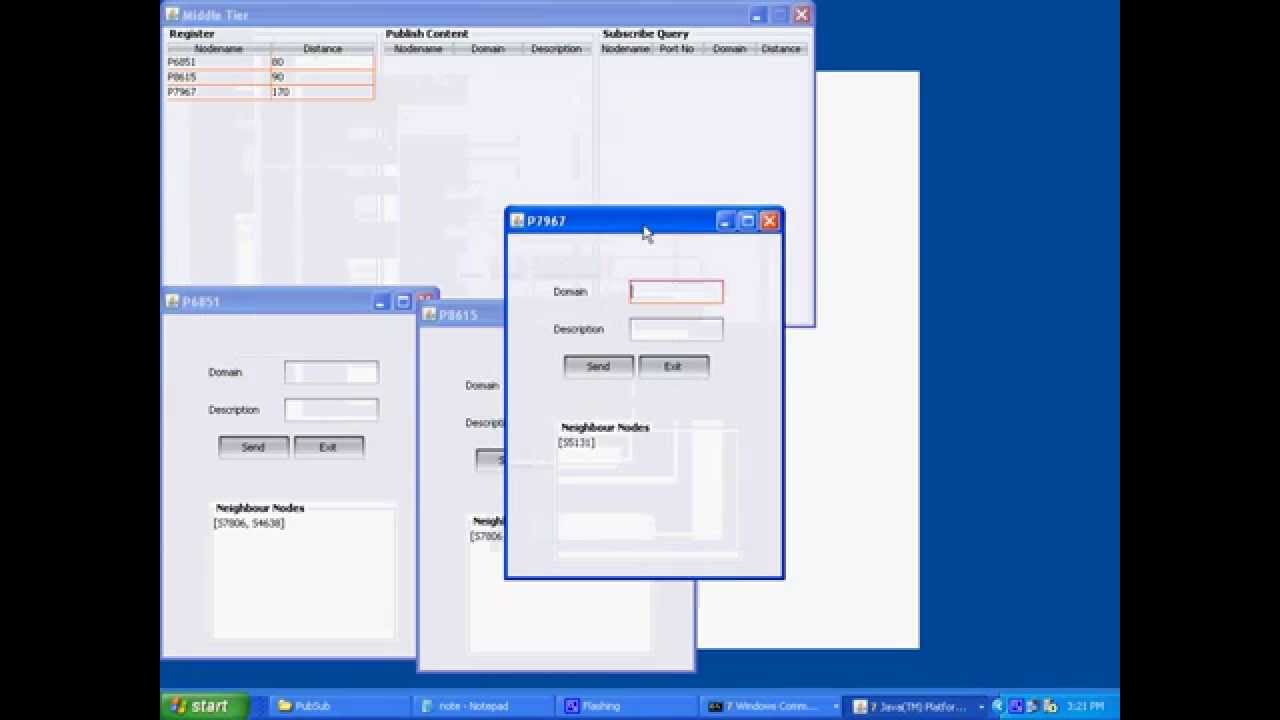The height and width of the screenshot is (720, 1280).
Task: Select the P8615 cell in Register table
Action: tap(219, 77)
